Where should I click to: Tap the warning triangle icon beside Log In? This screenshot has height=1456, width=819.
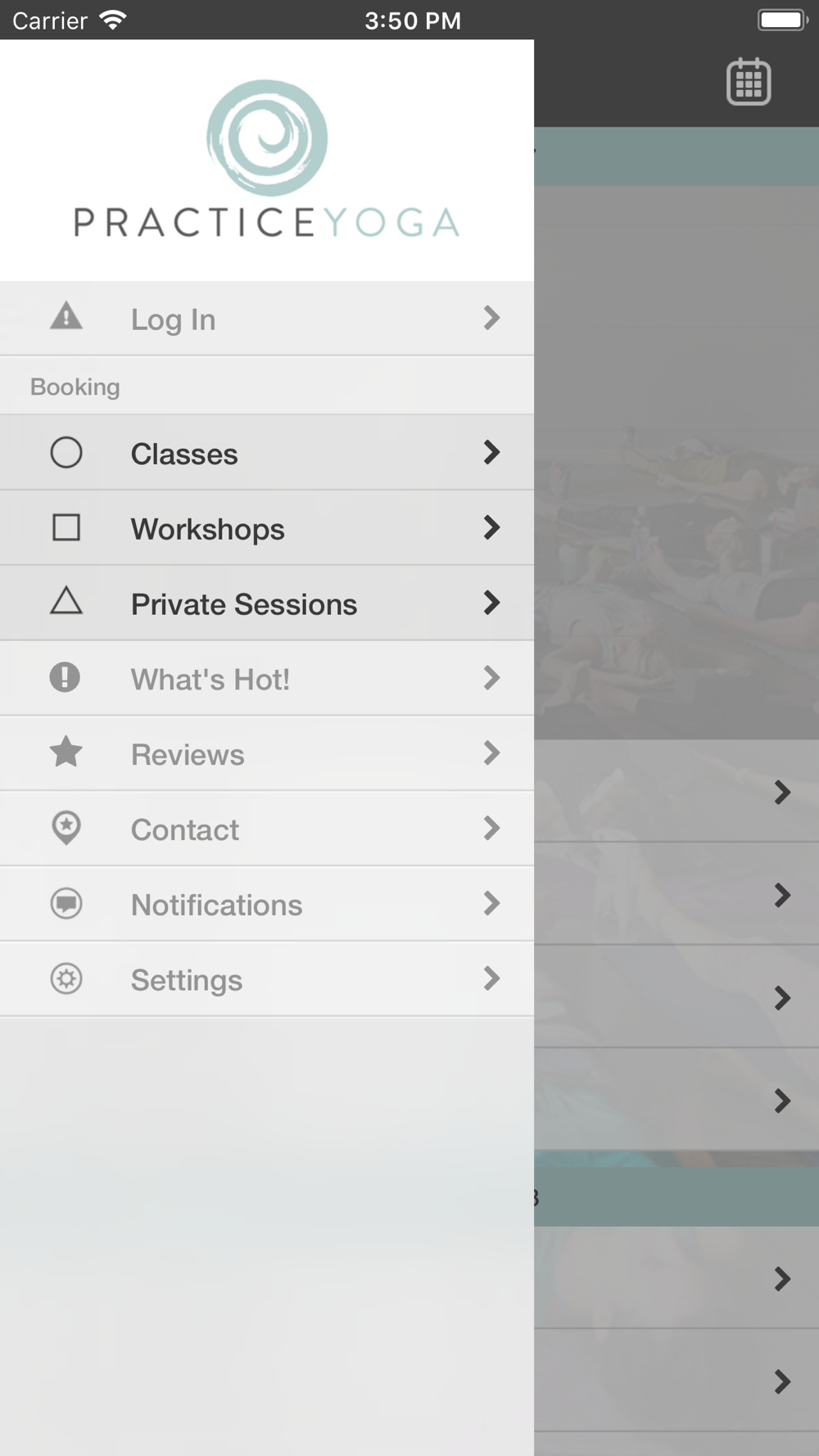66,317
